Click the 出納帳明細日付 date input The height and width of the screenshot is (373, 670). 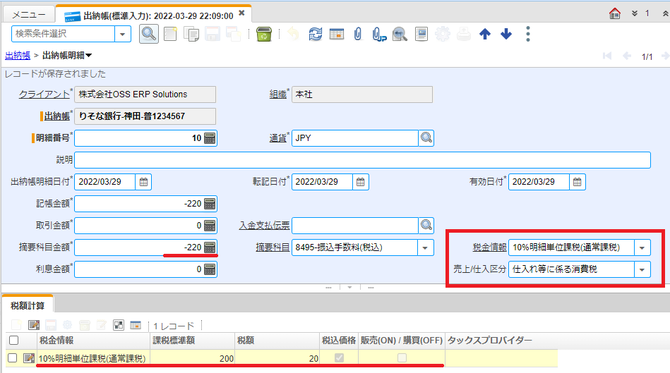(105, 182)
